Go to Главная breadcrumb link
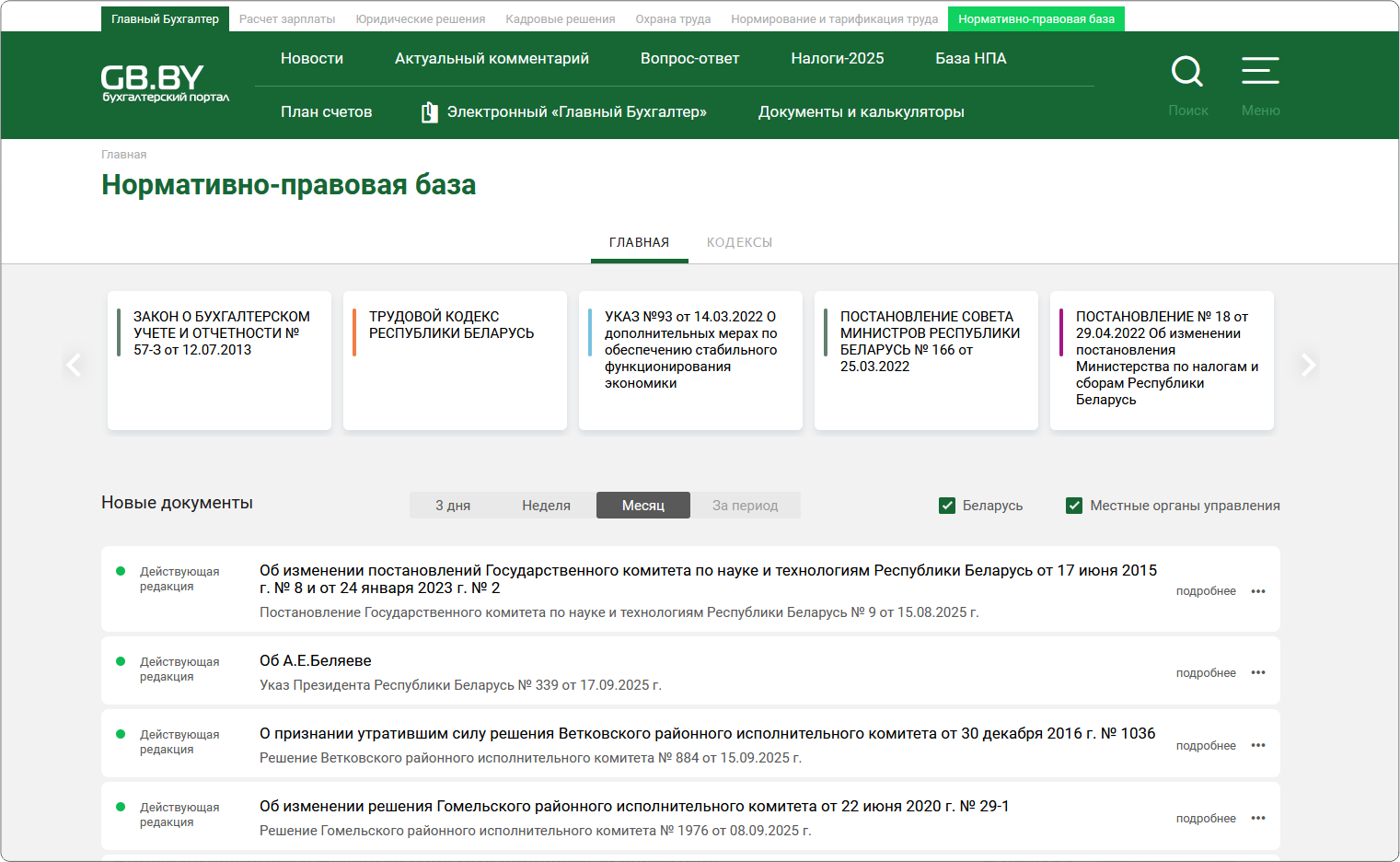 pos(123,155)
